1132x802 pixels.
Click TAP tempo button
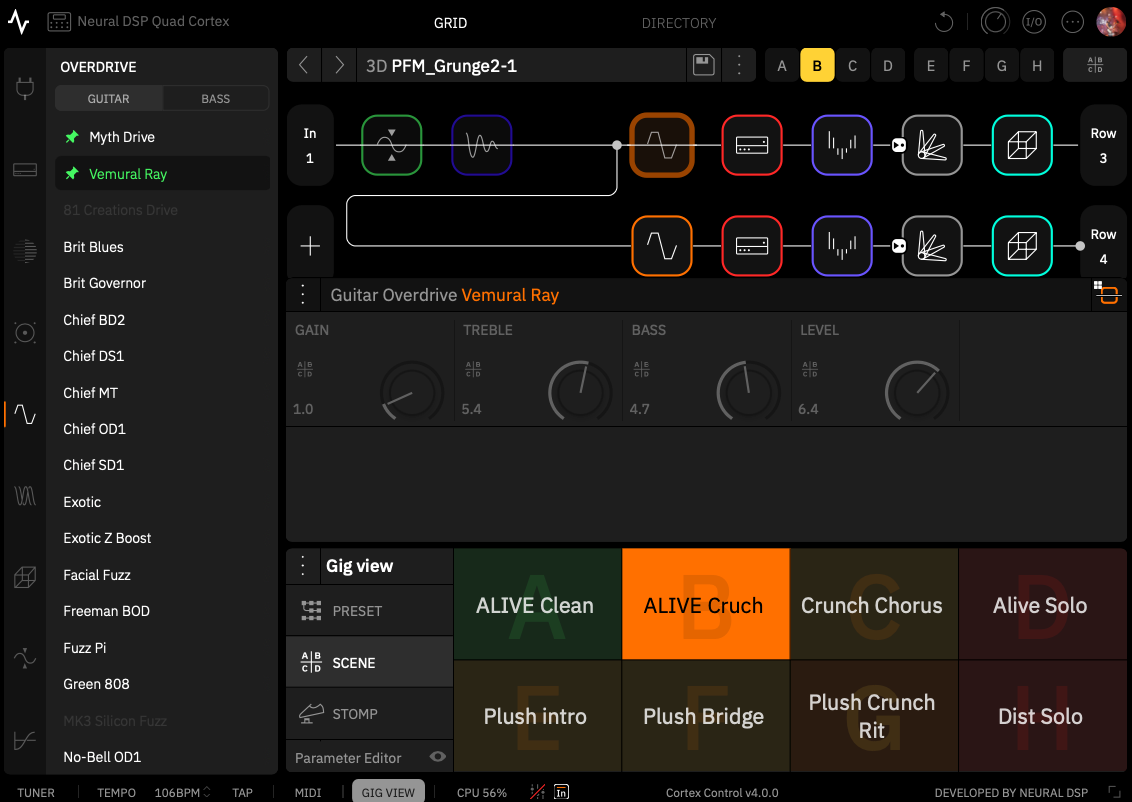pos(243,792)
